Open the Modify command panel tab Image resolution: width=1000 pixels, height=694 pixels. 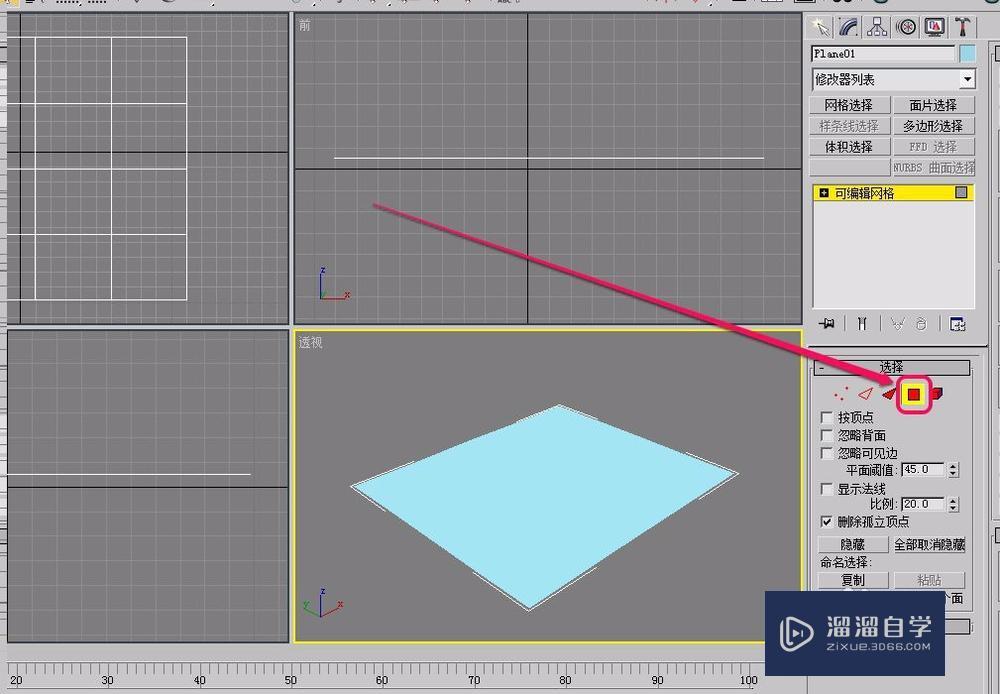848,27
